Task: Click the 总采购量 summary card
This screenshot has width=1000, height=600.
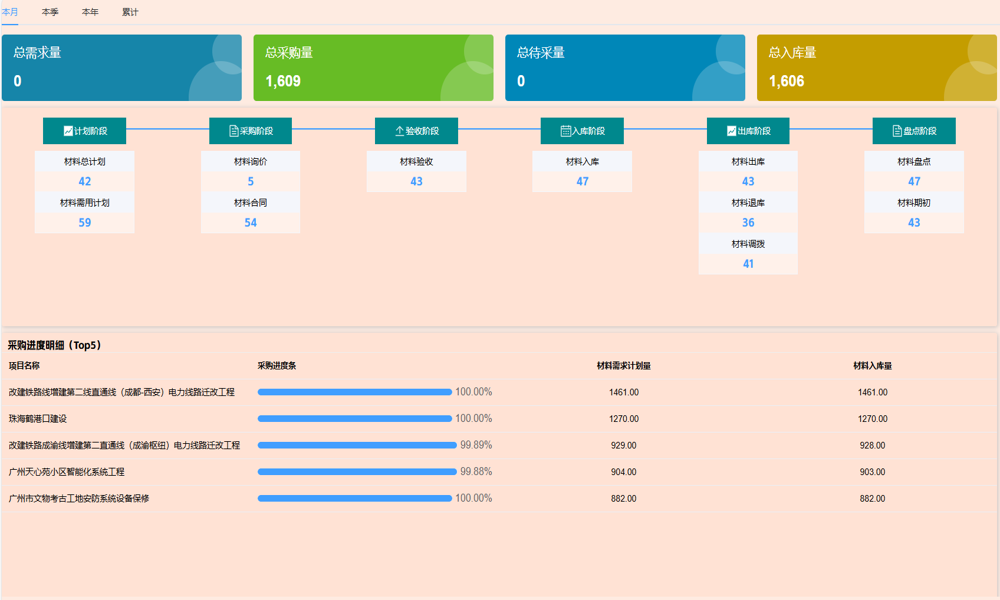Action: (x=373, y=68)
